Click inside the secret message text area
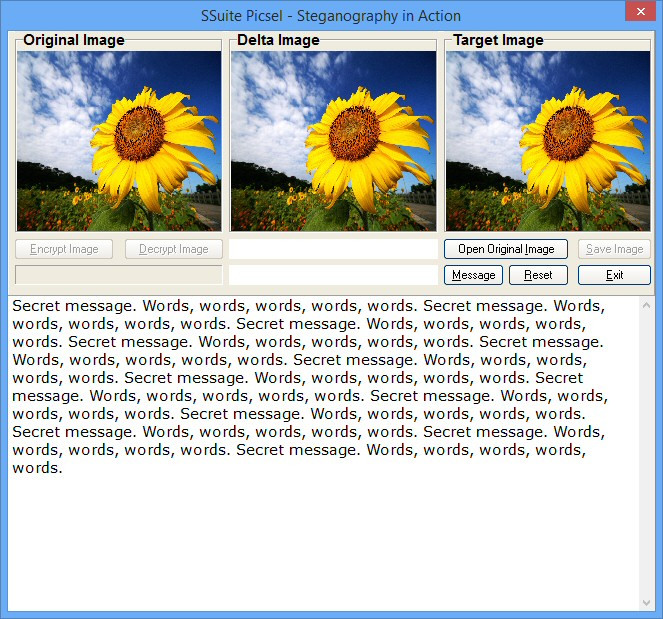The width and height of the screenshot is (663, 619). [x=323, y=453]
